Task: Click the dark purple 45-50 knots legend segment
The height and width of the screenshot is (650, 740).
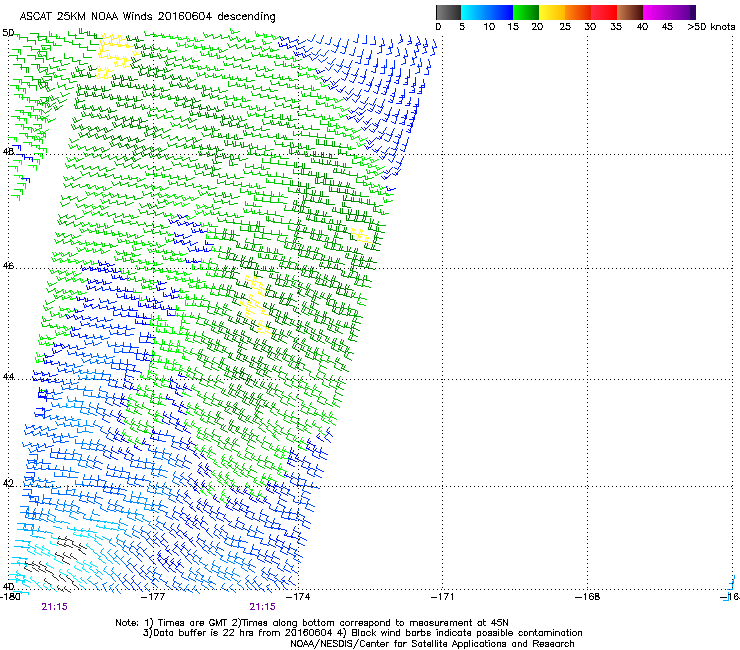Action: point(682,12)
